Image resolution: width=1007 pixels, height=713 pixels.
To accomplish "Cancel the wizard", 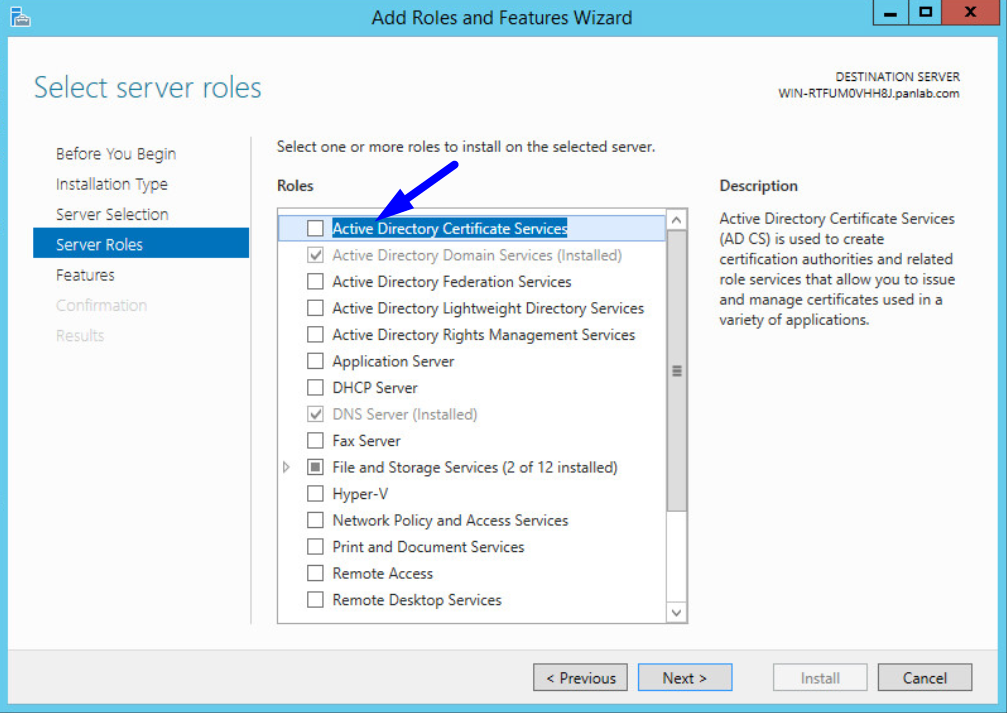I will tap(924, 677).
